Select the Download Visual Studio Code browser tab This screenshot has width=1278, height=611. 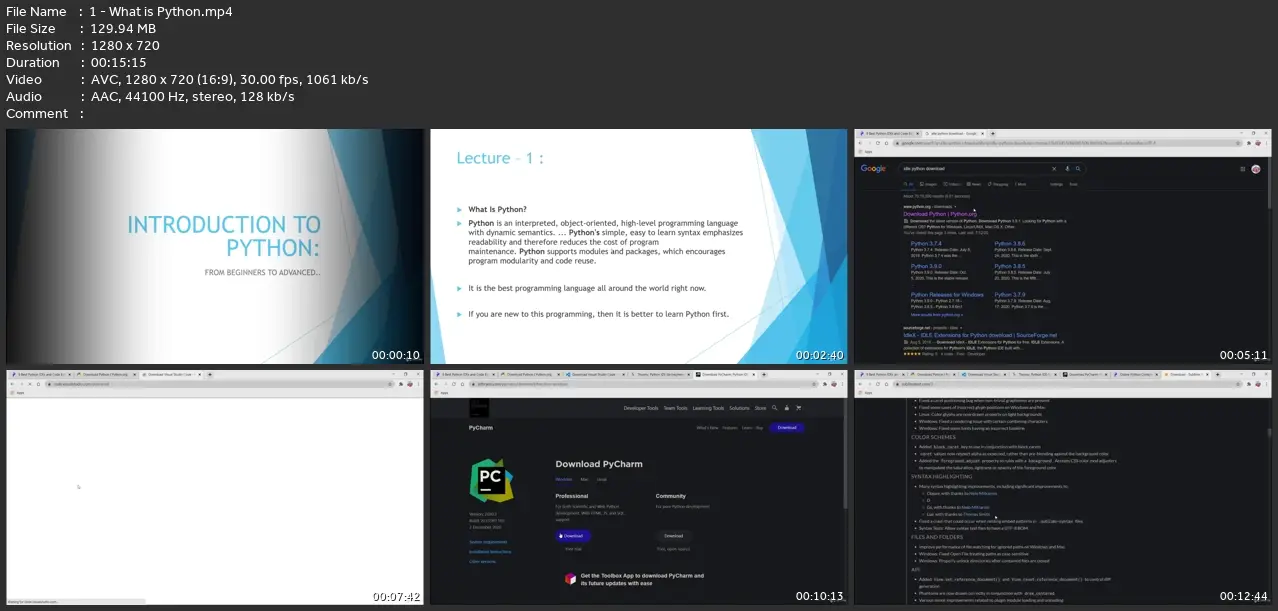[x=171, y=374]
